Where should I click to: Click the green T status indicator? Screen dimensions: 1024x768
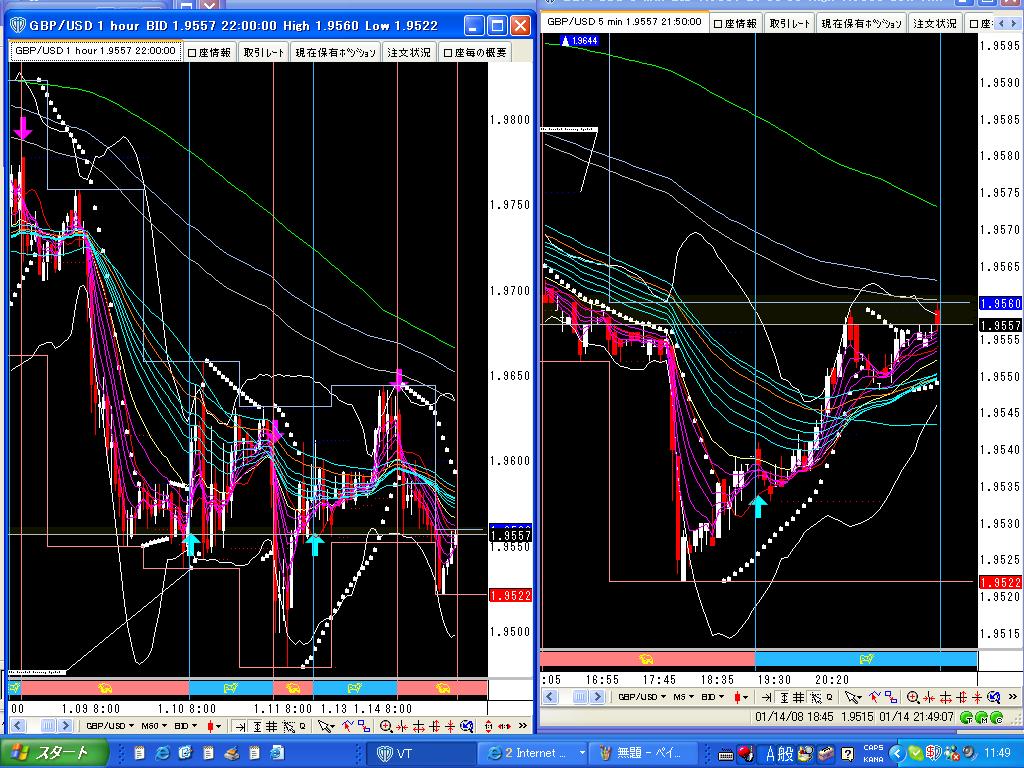click(x=967, y=718)
